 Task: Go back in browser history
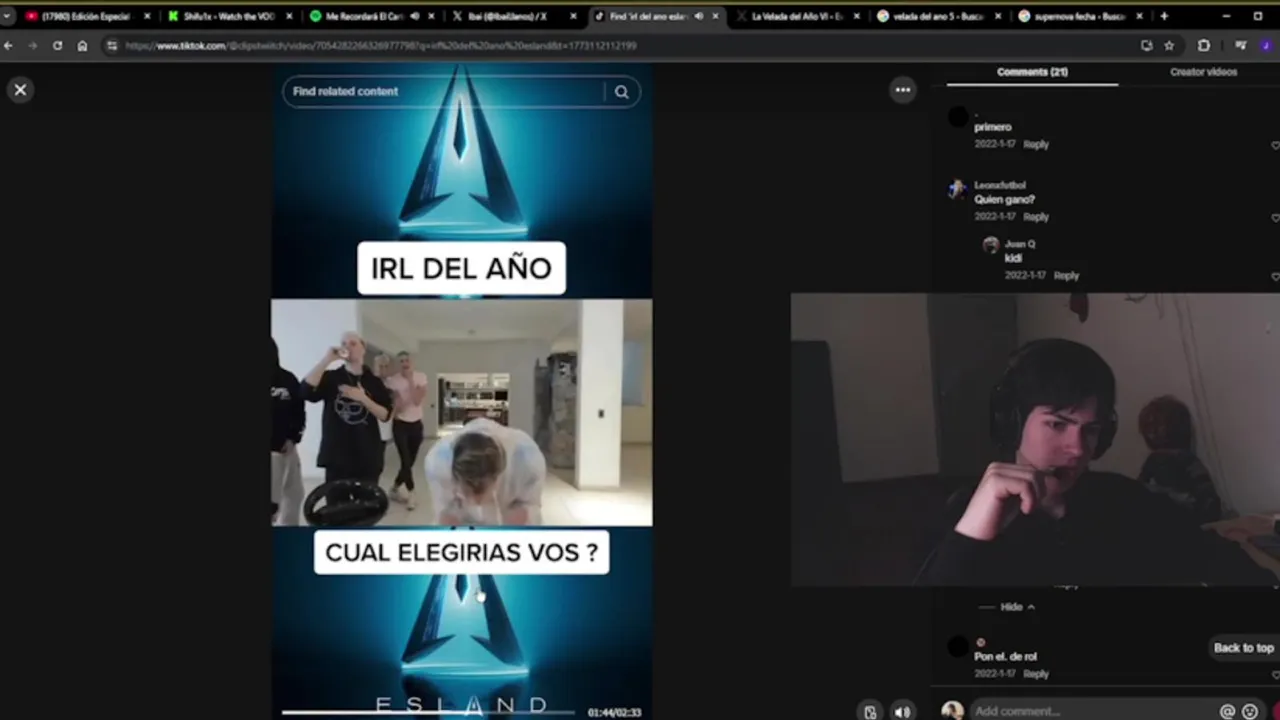[x=8, y=45]
